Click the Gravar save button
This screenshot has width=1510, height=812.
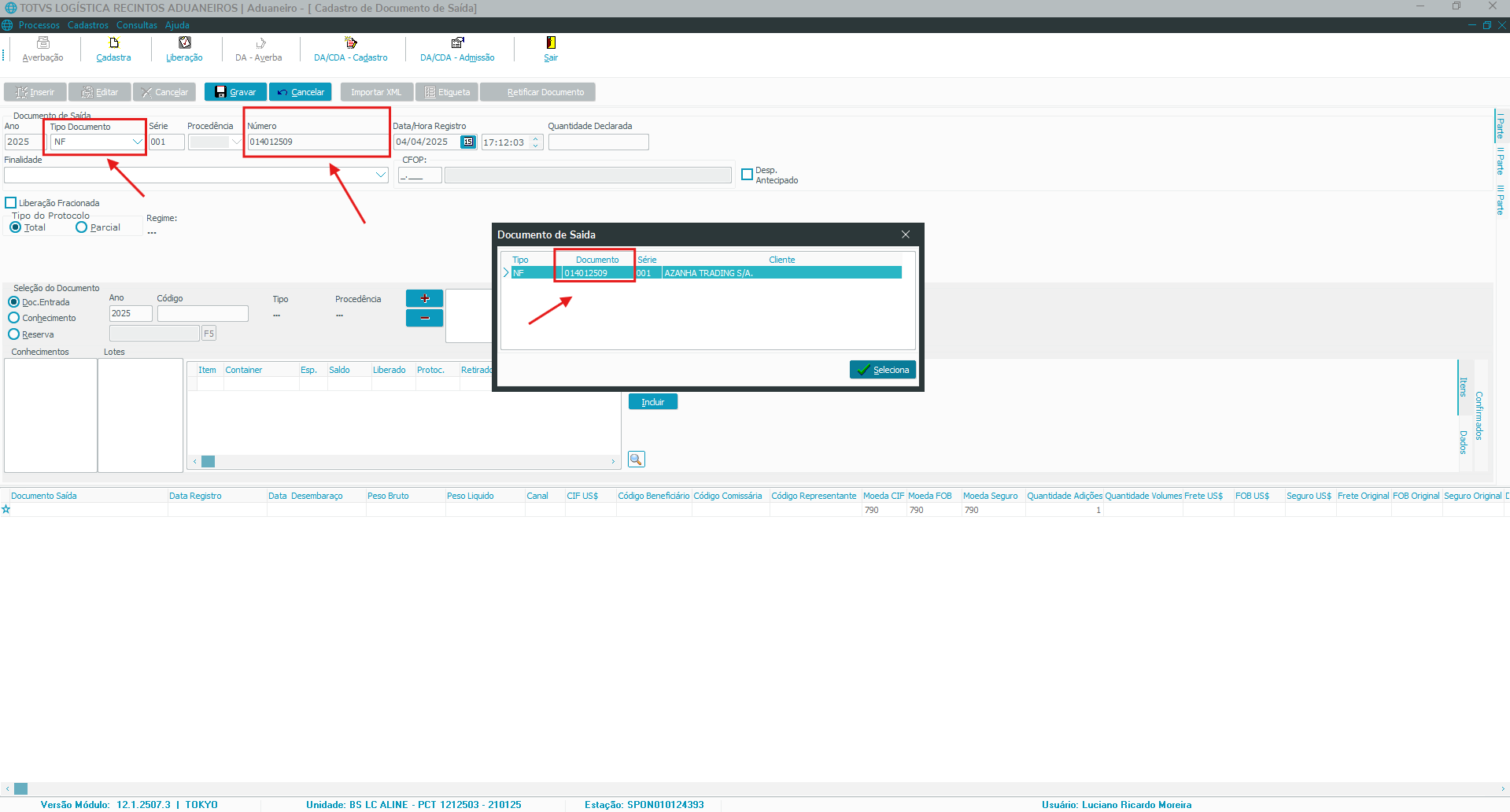coord(235,92)
